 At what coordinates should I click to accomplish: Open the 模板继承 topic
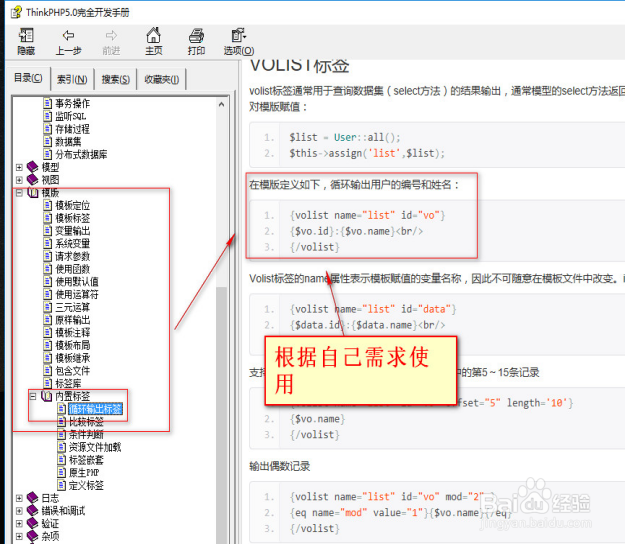(x=73, y=358)
